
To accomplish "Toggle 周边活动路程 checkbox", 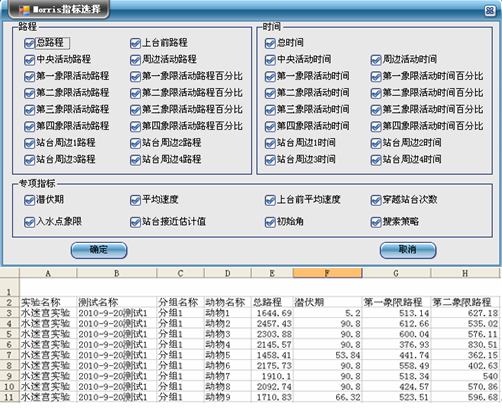I will 135,60.
